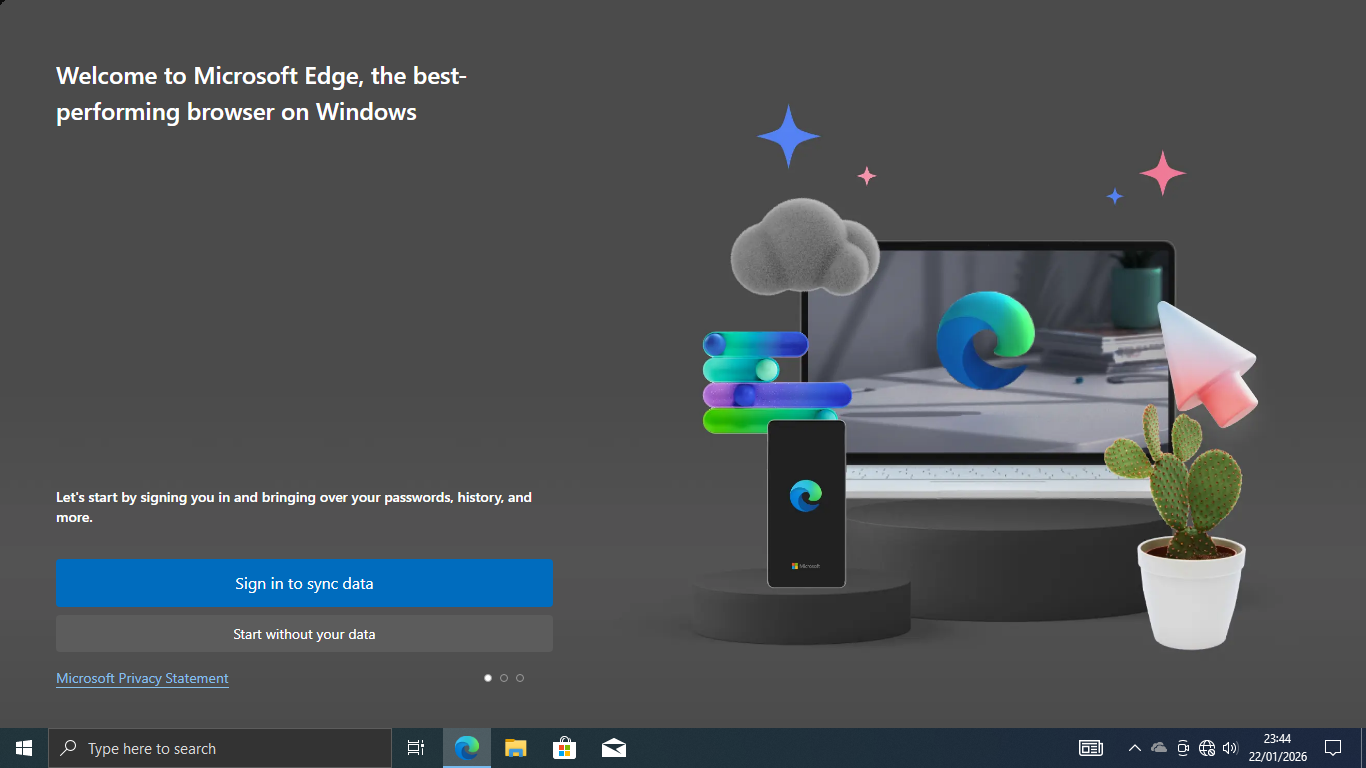The height and width of the screenshot is (768, 1366).
Task: Click the Meet Now camera tray icon
Action: 1183,748
